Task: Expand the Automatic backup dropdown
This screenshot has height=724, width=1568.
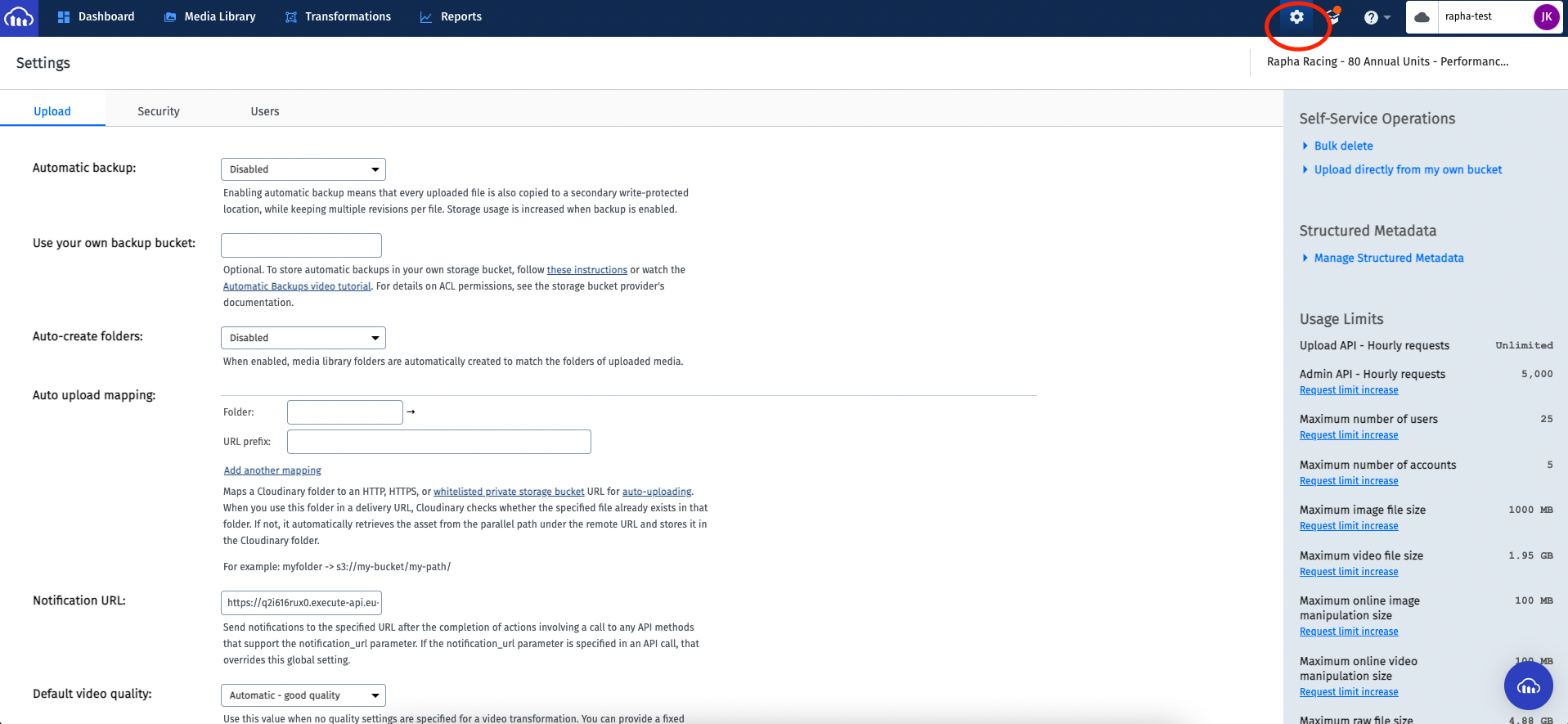Action: 303,169
